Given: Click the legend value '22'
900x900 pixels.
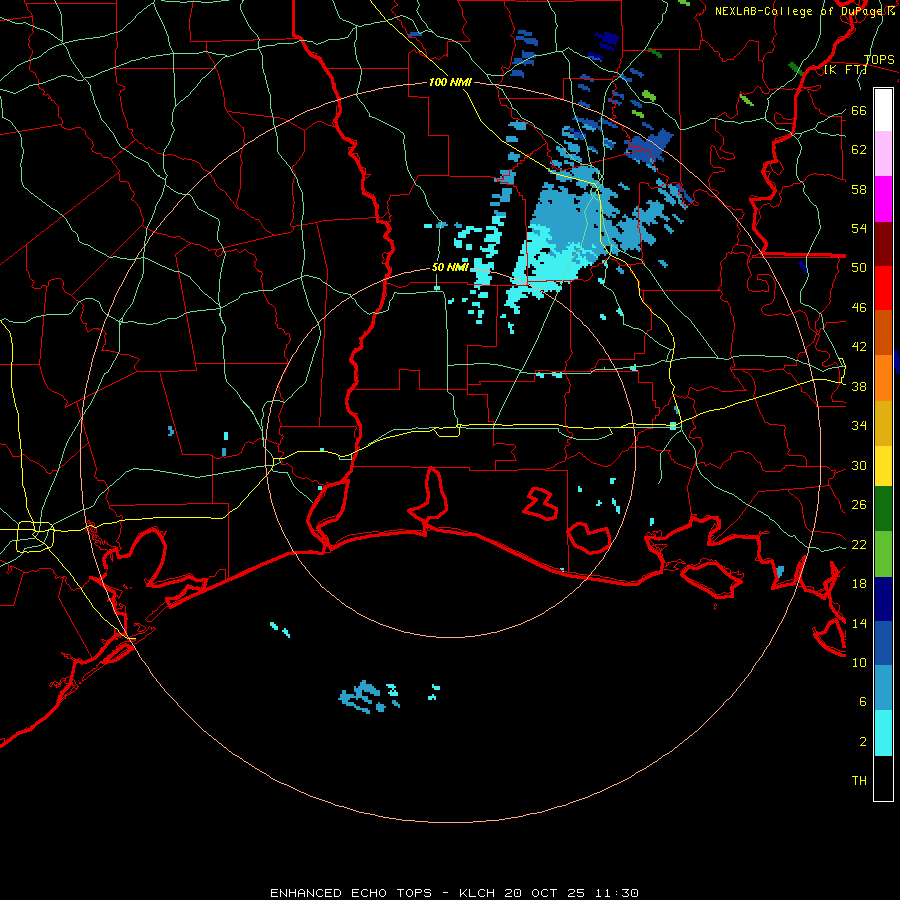Looking at the screenshot, I should 859,545.
